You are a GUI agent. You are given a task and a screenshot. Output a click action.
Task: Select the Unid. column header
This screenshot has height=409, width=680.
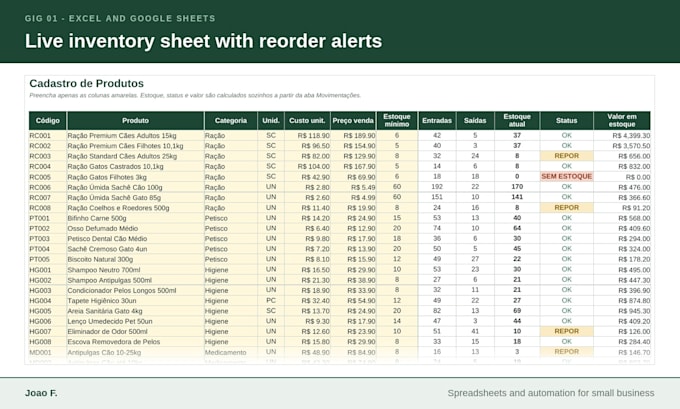[x=271, y=121]
